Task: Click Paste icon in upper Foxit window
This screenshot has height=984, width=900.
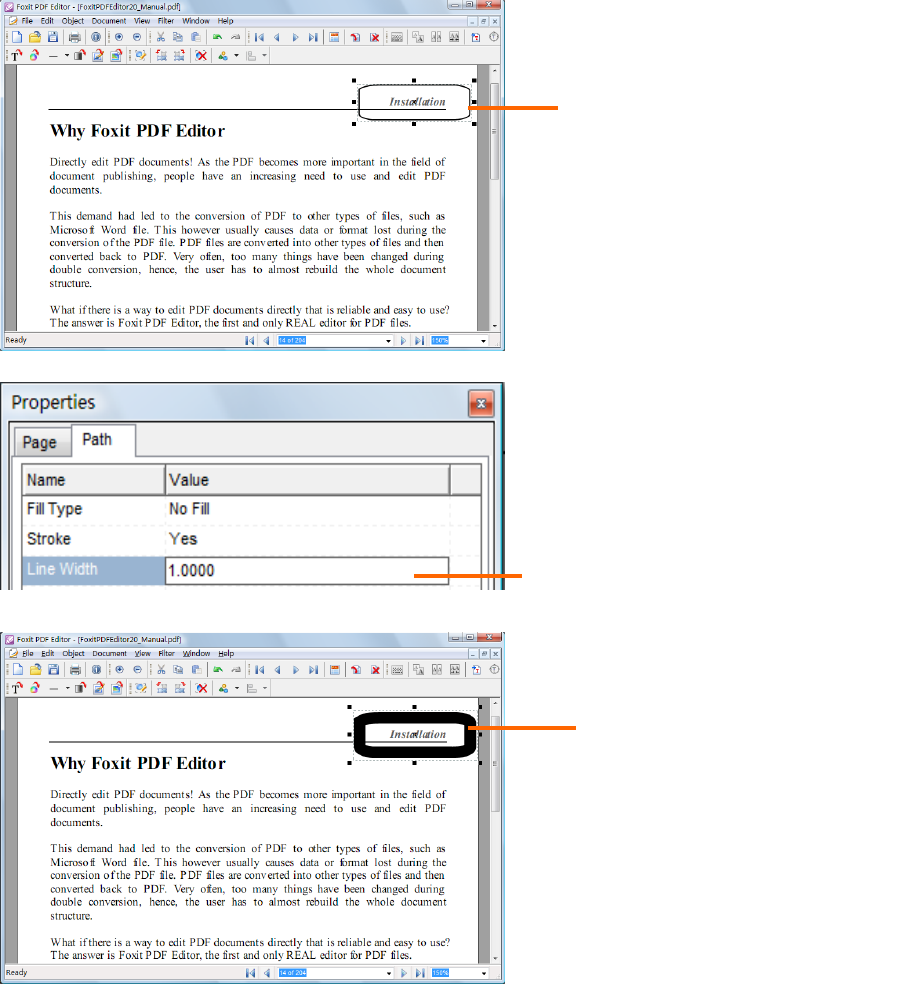Action: (x=196, y=37)
